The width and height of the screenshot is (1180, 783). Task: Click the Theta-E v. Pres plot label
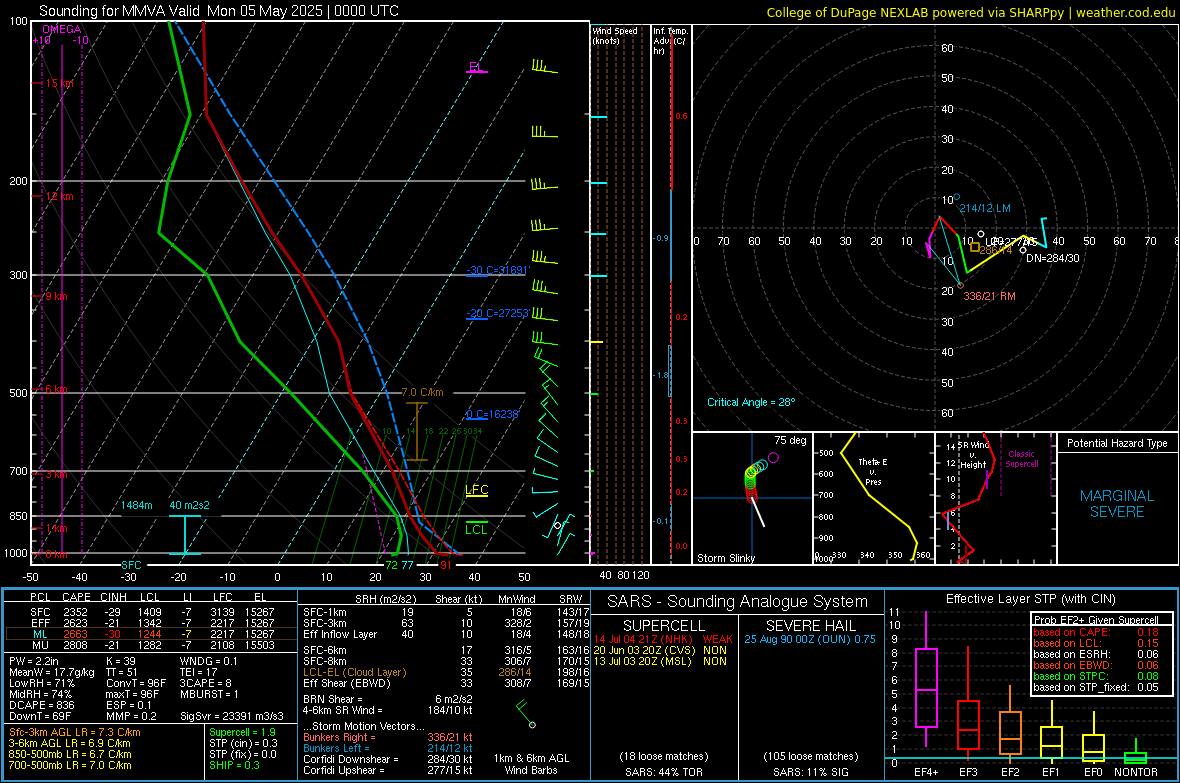coord(873,471)
